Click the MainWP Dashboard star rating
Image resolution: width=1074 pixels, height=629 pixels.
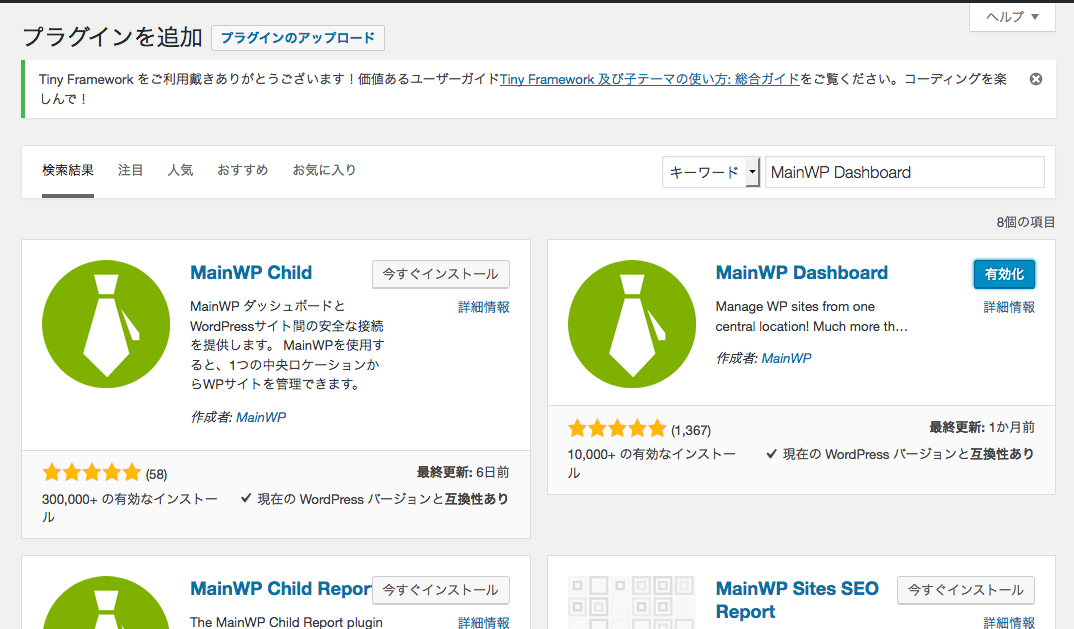point(617,429)
